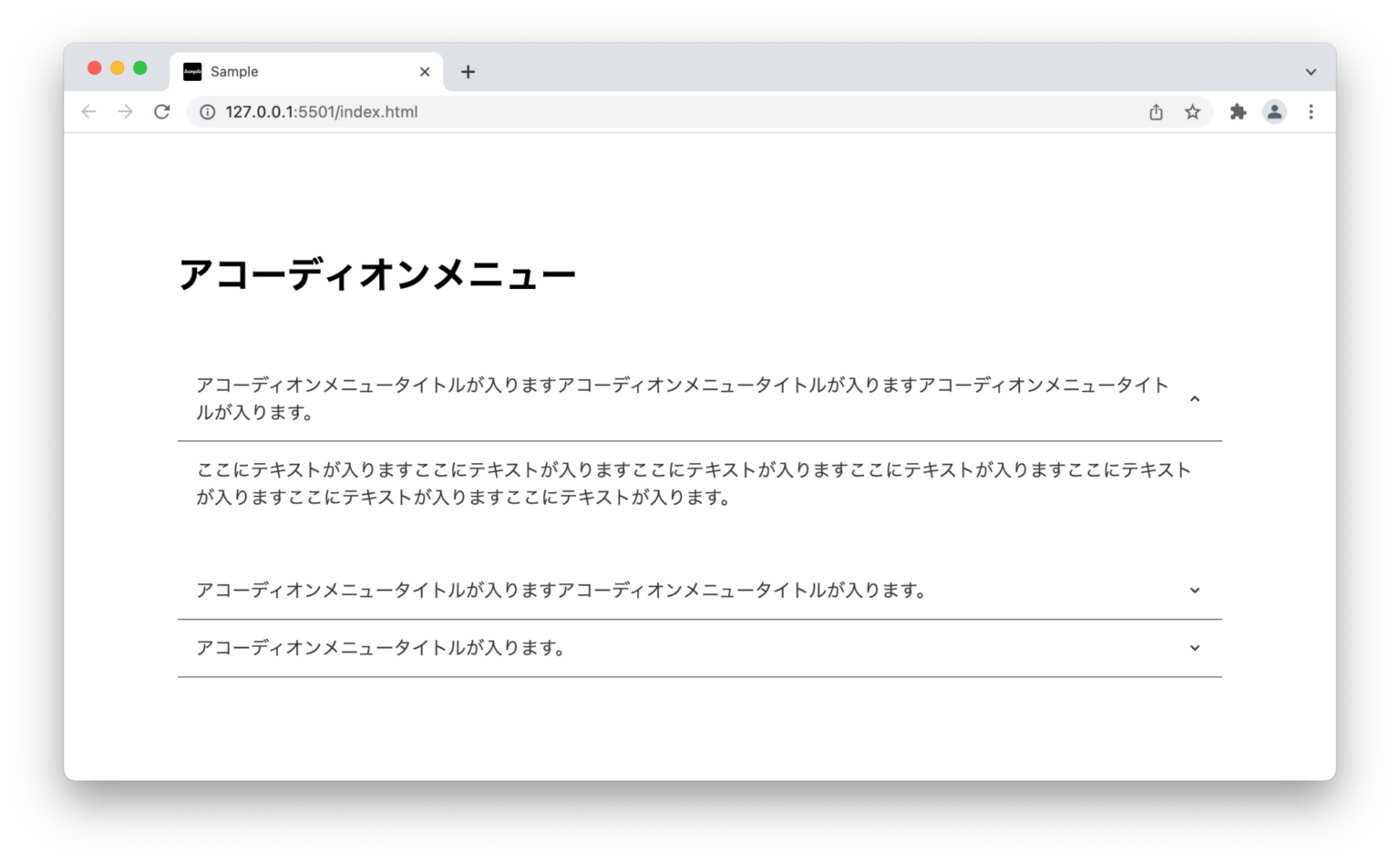Click the page heading アコーディオンメニュー
Viewport: 1400px width, 865px height.
[377, 272]
